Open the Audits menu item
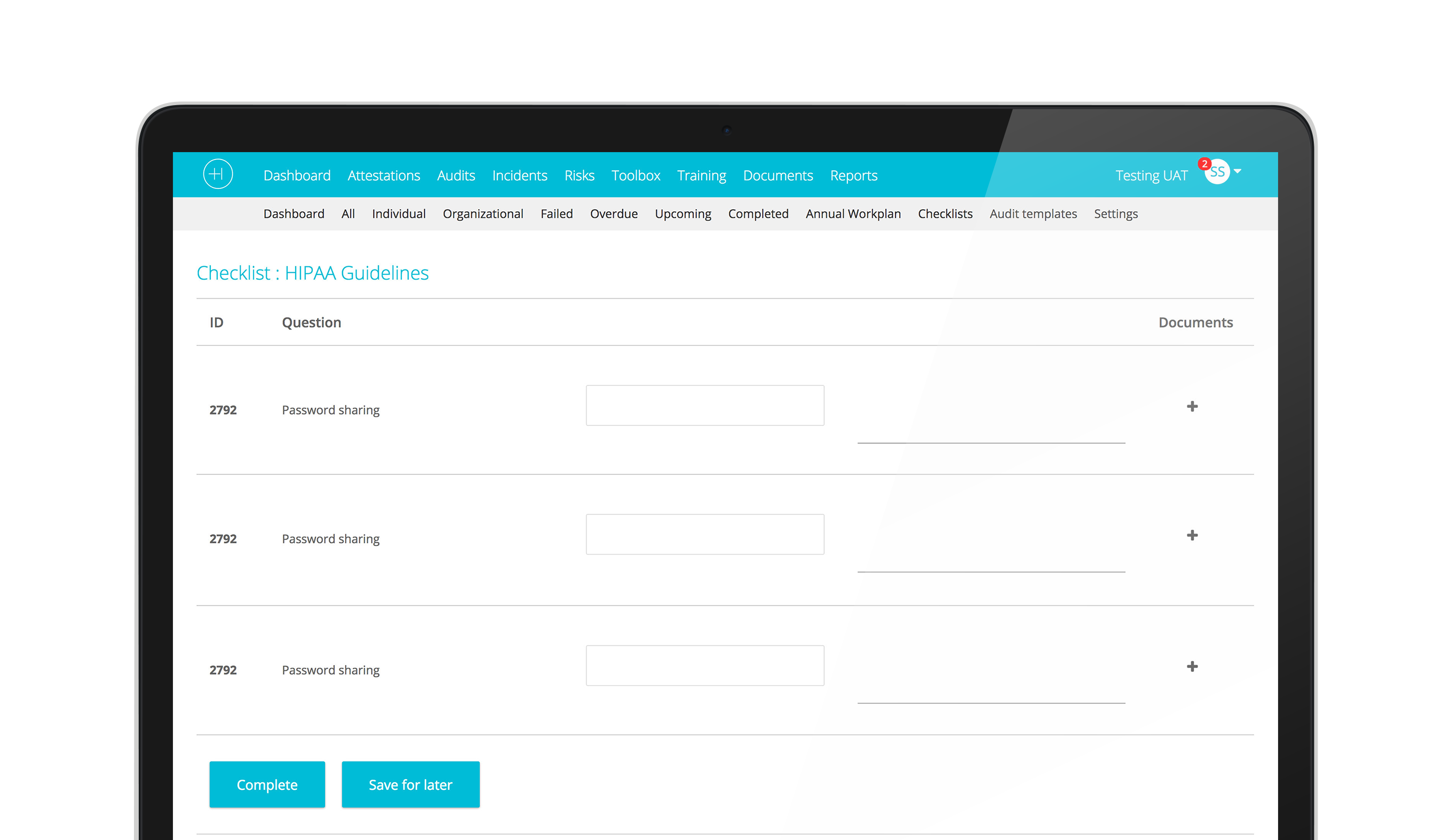Screen dimensions: 1451x840 455,176
